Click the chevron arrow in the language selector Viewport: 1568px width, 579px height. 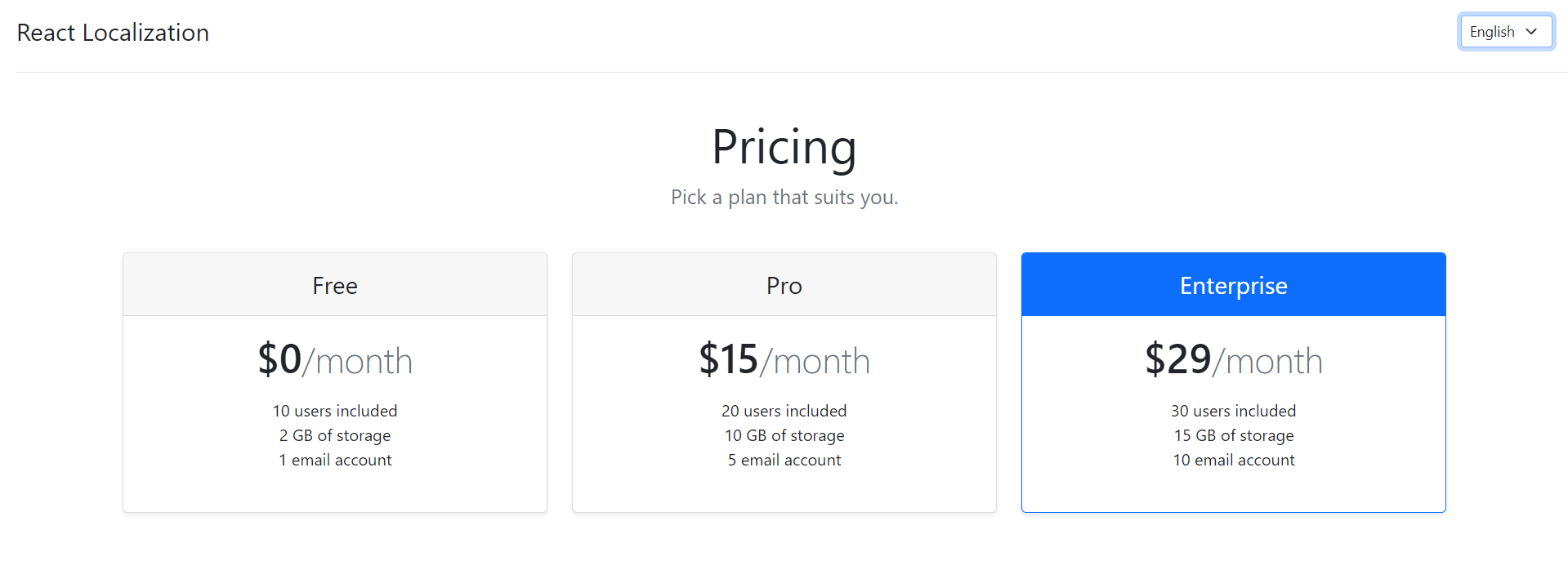[x=1531, y=32]
